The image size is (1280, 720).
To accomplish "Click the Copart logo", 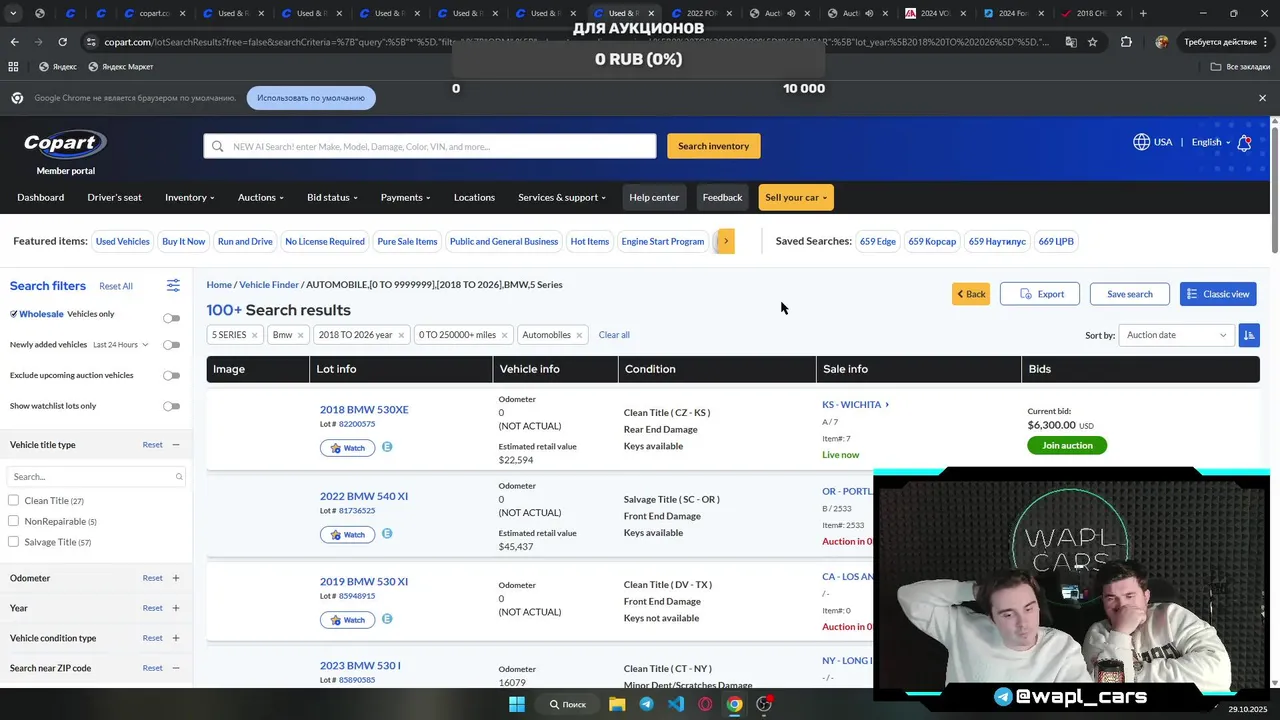I will (65, 144).
